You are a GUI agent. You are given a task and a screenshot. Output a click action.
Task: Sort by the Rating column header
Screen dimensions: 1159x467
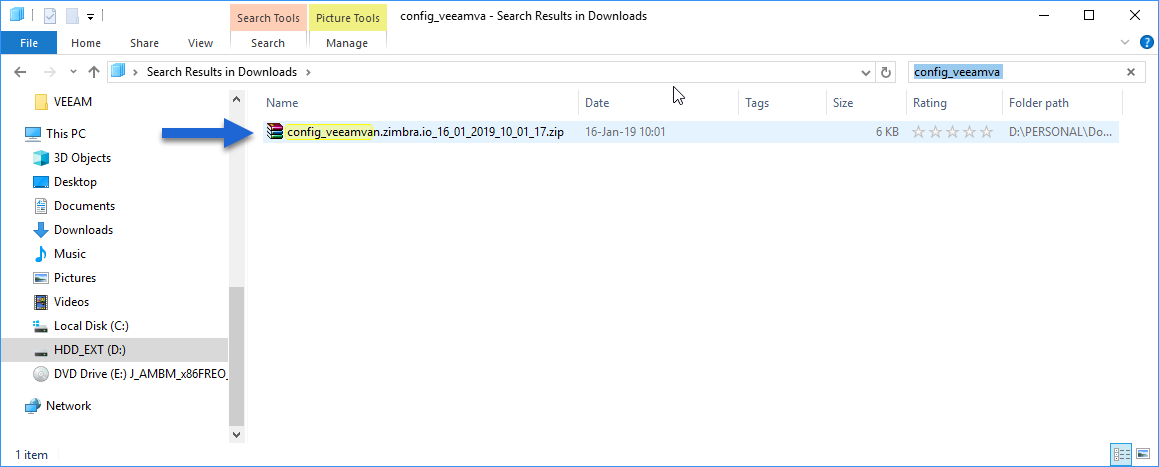954,103
